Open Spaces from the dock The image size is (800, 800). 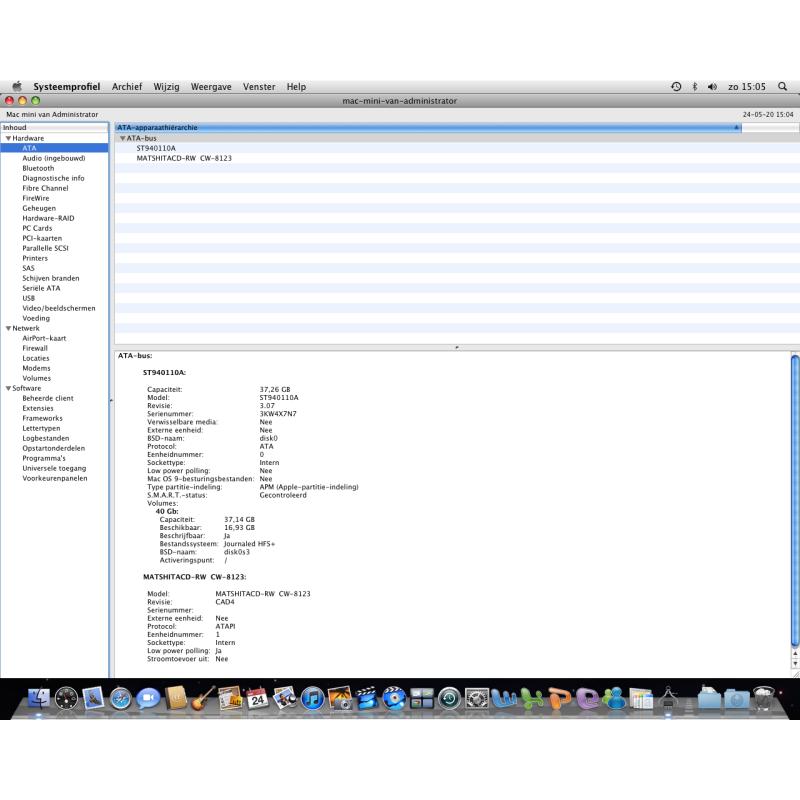[x=422, y=698]
